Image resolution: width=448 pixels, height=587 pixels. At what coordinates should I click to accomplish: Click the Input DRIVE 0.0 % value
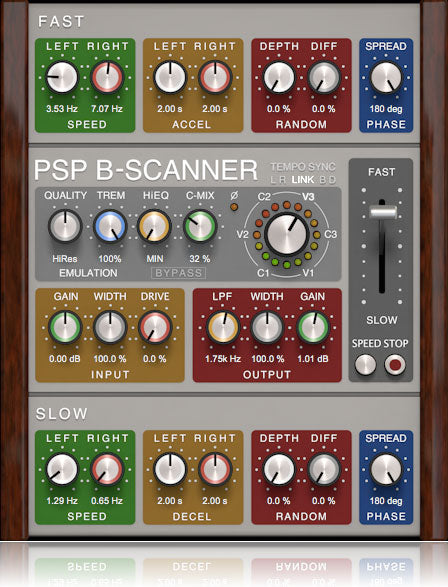pyautogui.click(x=155, y=359)
